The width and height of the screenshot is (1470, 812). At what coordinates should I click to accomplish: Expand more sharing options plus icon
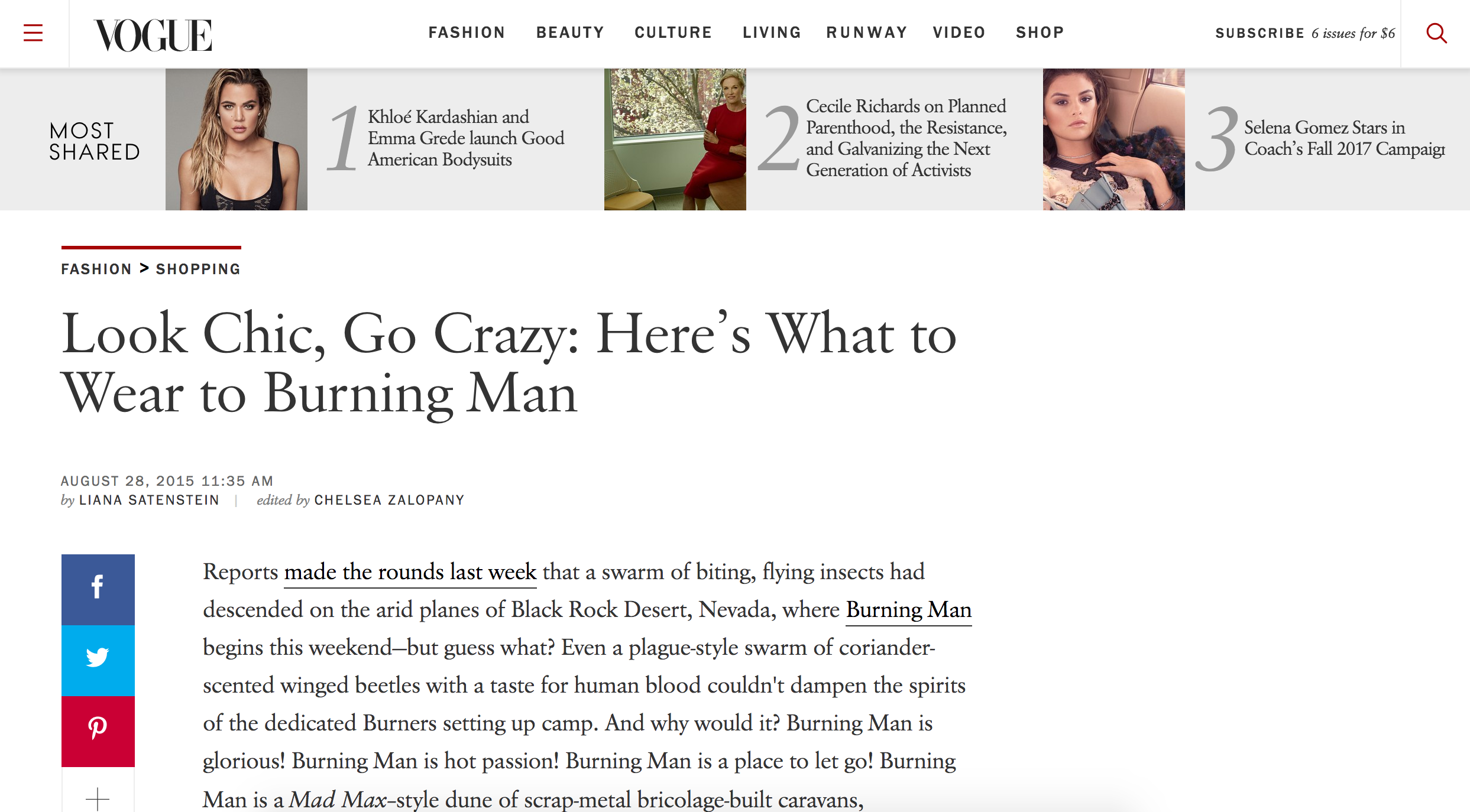point(98,798)
